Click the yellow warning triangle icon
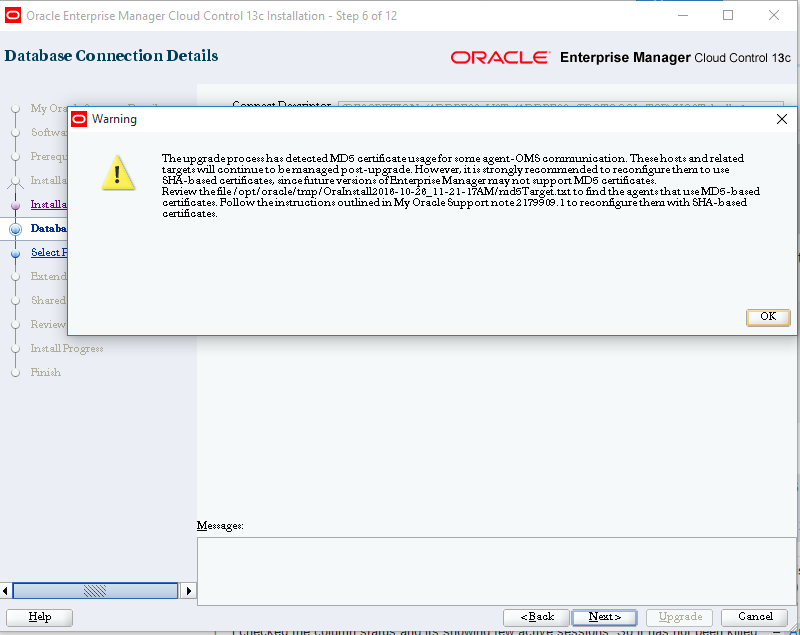Image resolution: width=800 pixels, height=635 pixels. click(x=118, y=173)
